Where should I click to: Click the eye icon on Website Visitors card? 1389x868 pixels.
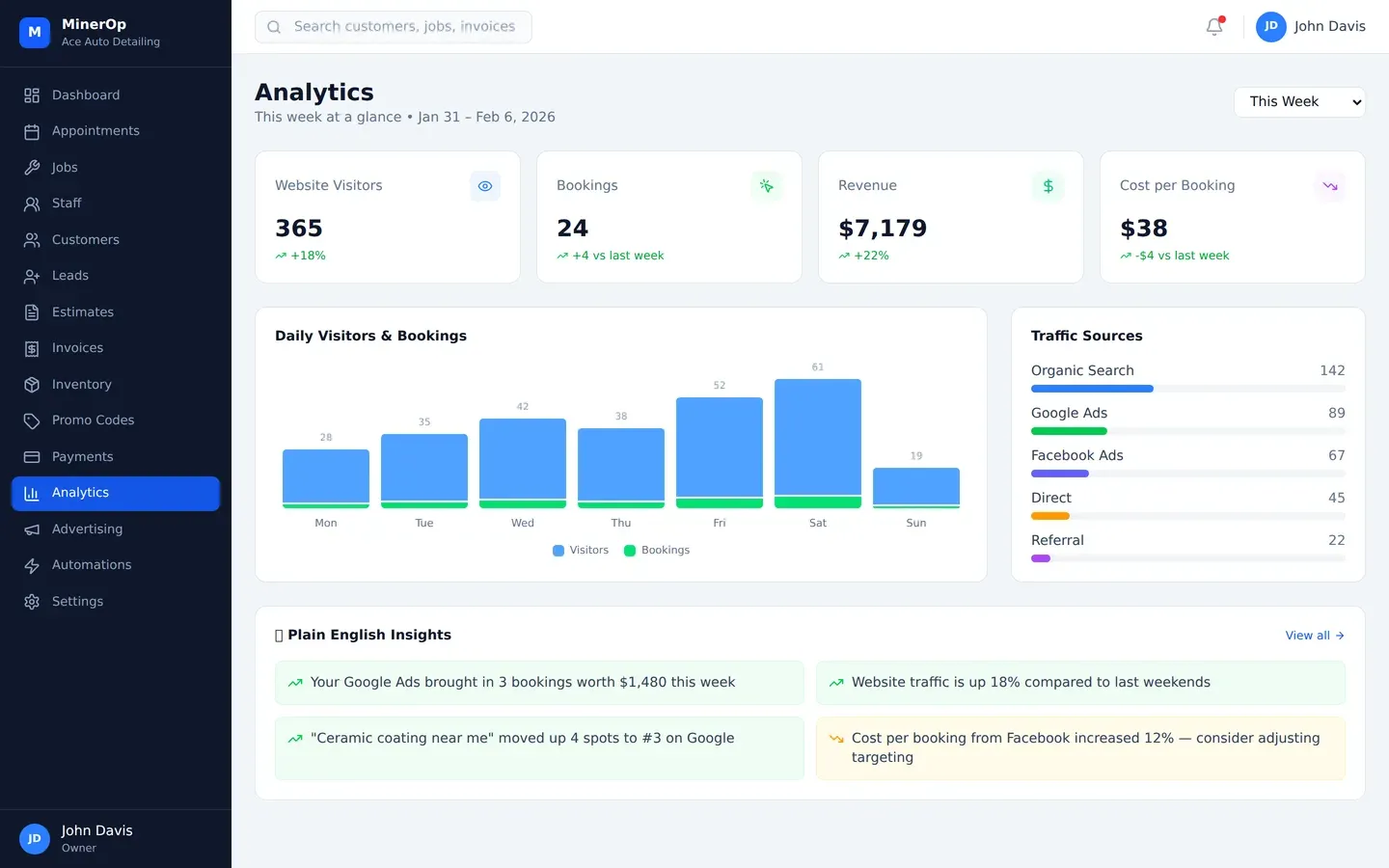coord(485,186)
